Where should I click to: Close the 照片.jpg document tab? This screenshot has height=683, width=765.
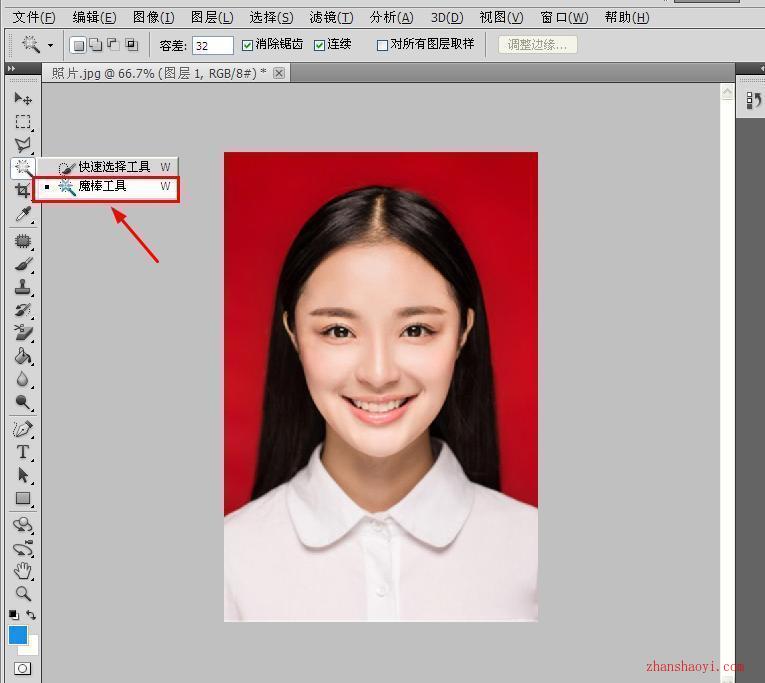click(x=279, y=73)
